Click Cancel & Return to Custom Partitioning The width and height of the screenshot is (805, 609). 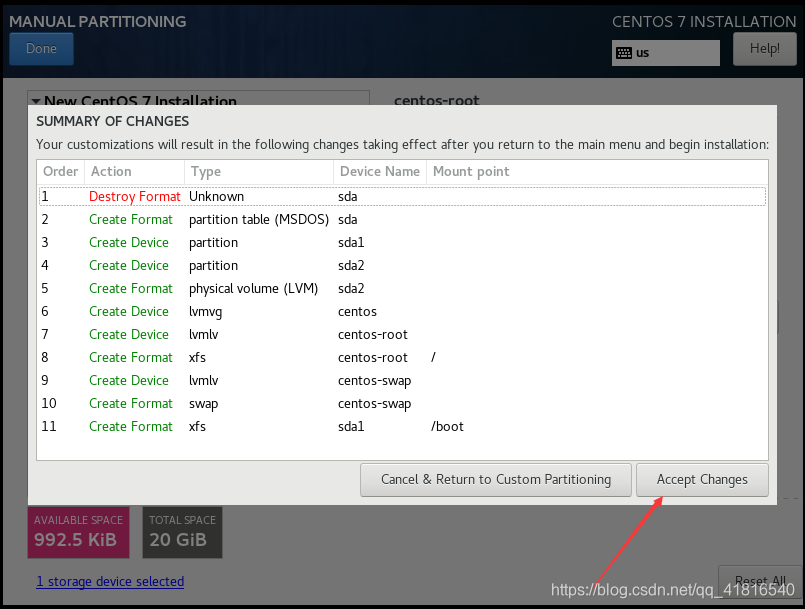[495, 480]
